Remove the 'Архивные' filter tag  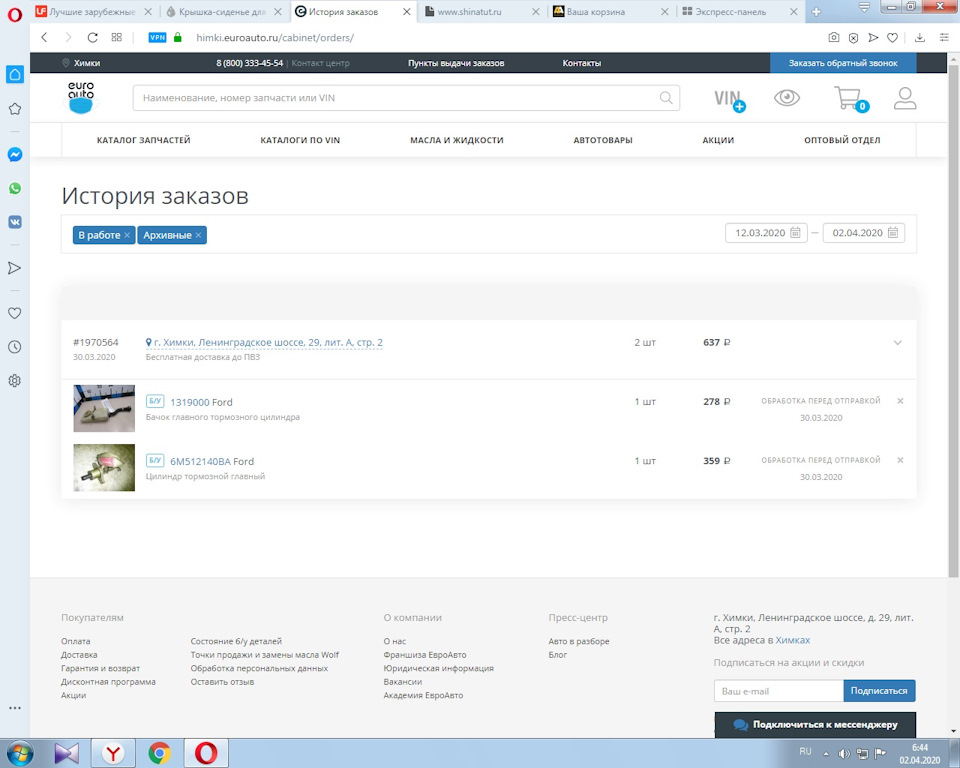pyautogui.click(x=198, y=235)
